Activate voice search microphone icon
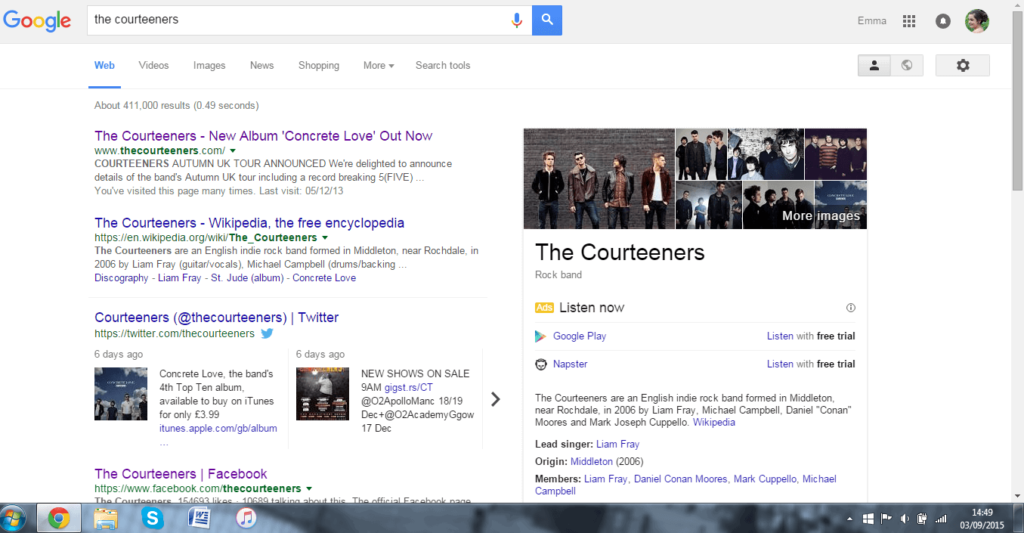Viewport: 1024px width, 533px height. 517,20
